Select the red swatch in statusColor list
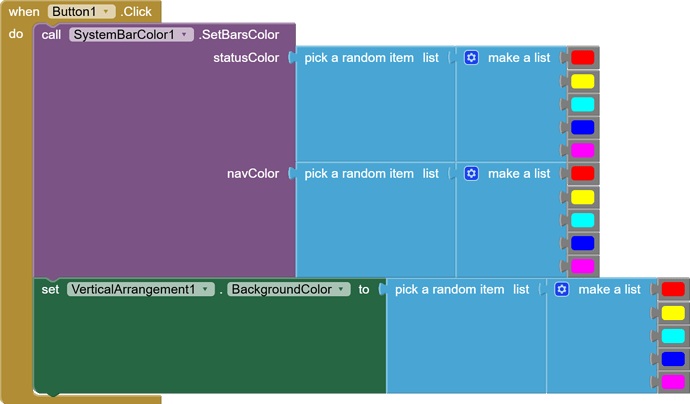The image size is (690, 404). coord(582,58)
